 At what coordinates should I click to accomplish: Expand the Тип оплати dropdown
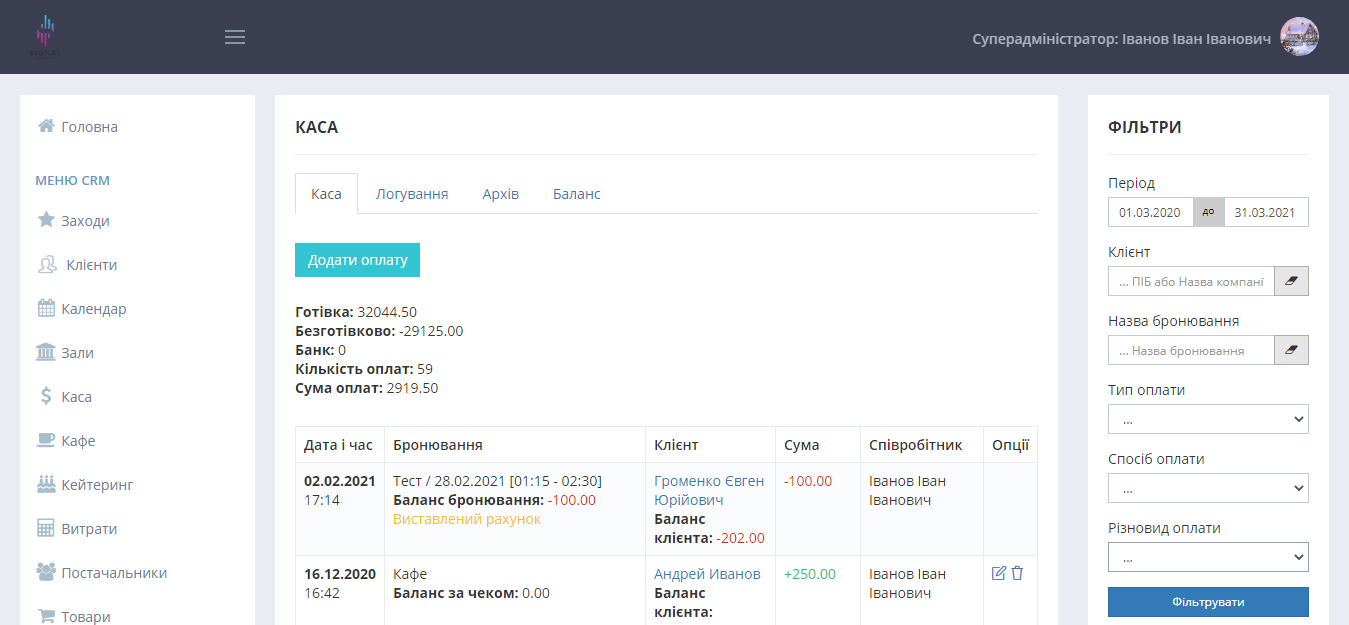1207,419
